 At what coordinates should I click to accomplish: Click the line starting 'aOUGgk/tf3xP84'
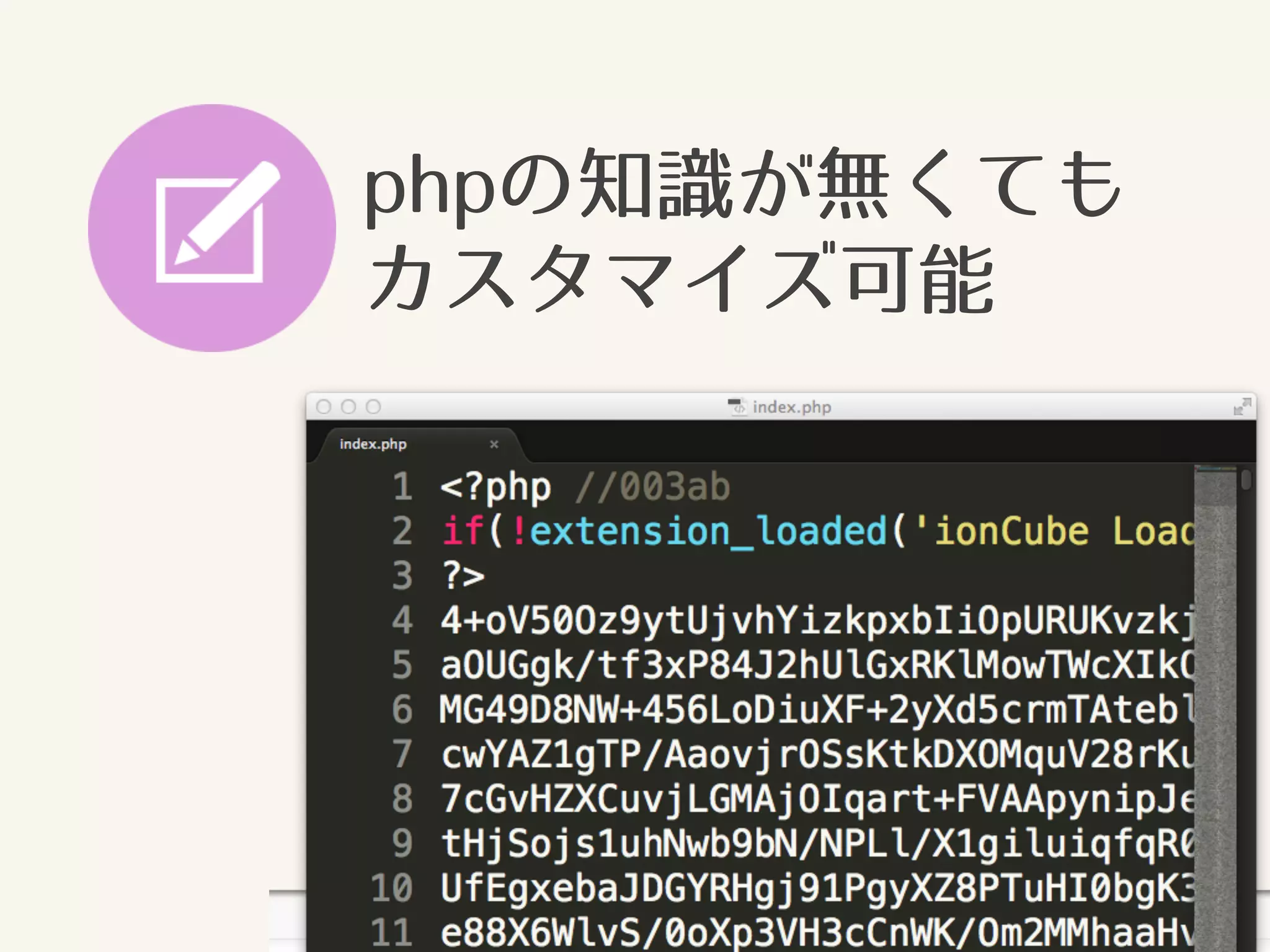(x=817, y=666)
